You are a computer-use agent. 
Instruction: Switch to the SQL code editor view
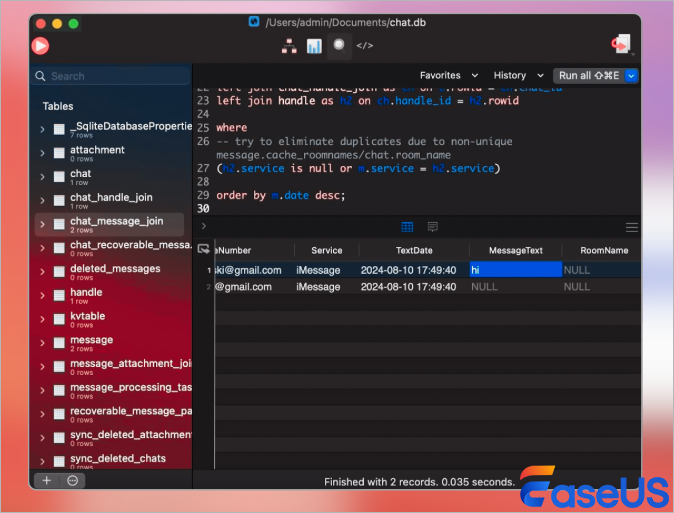[x=365, y=45]
